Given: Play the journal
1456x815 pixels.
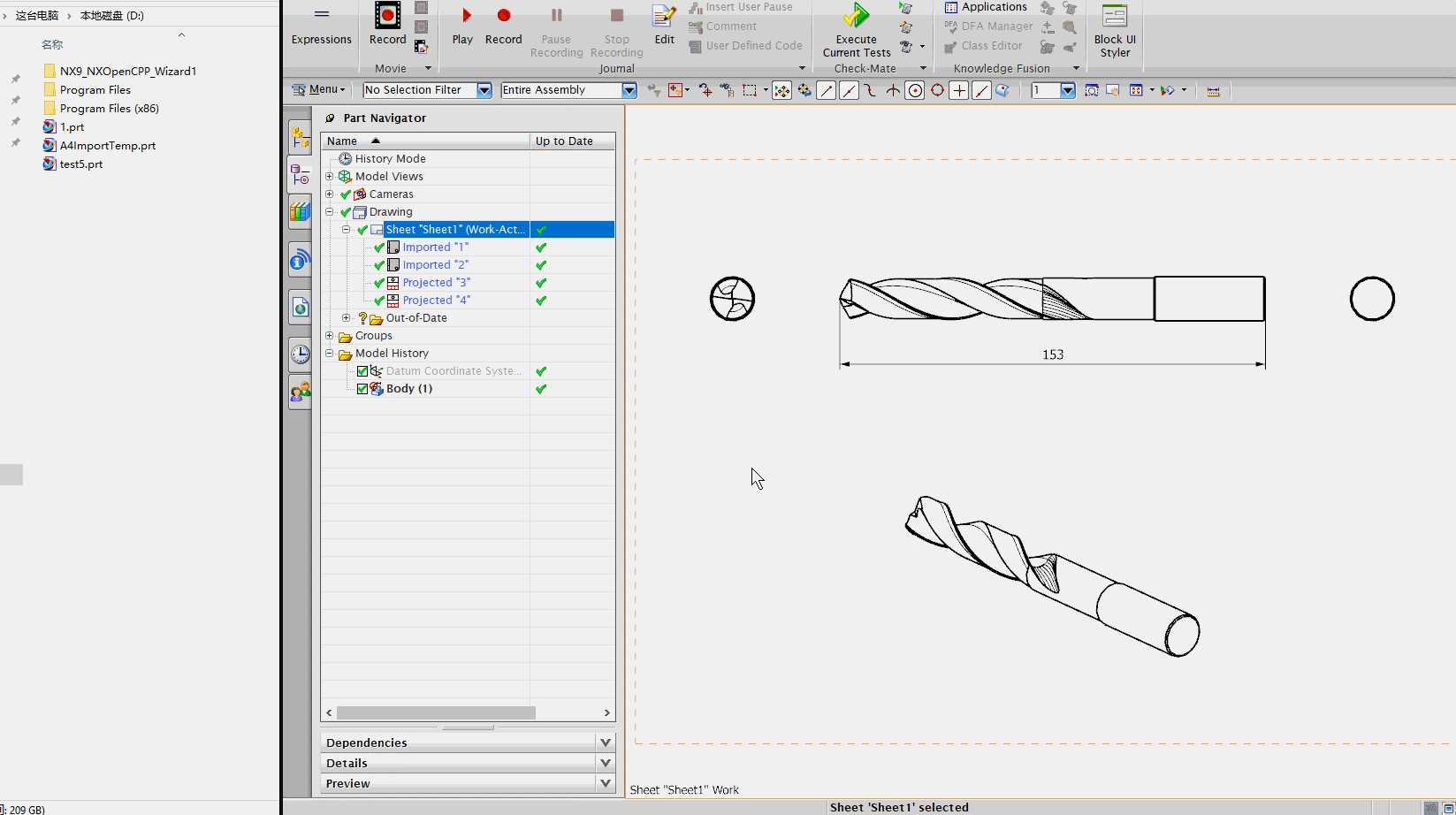Looking at the screenshot, I should point(462,27).
